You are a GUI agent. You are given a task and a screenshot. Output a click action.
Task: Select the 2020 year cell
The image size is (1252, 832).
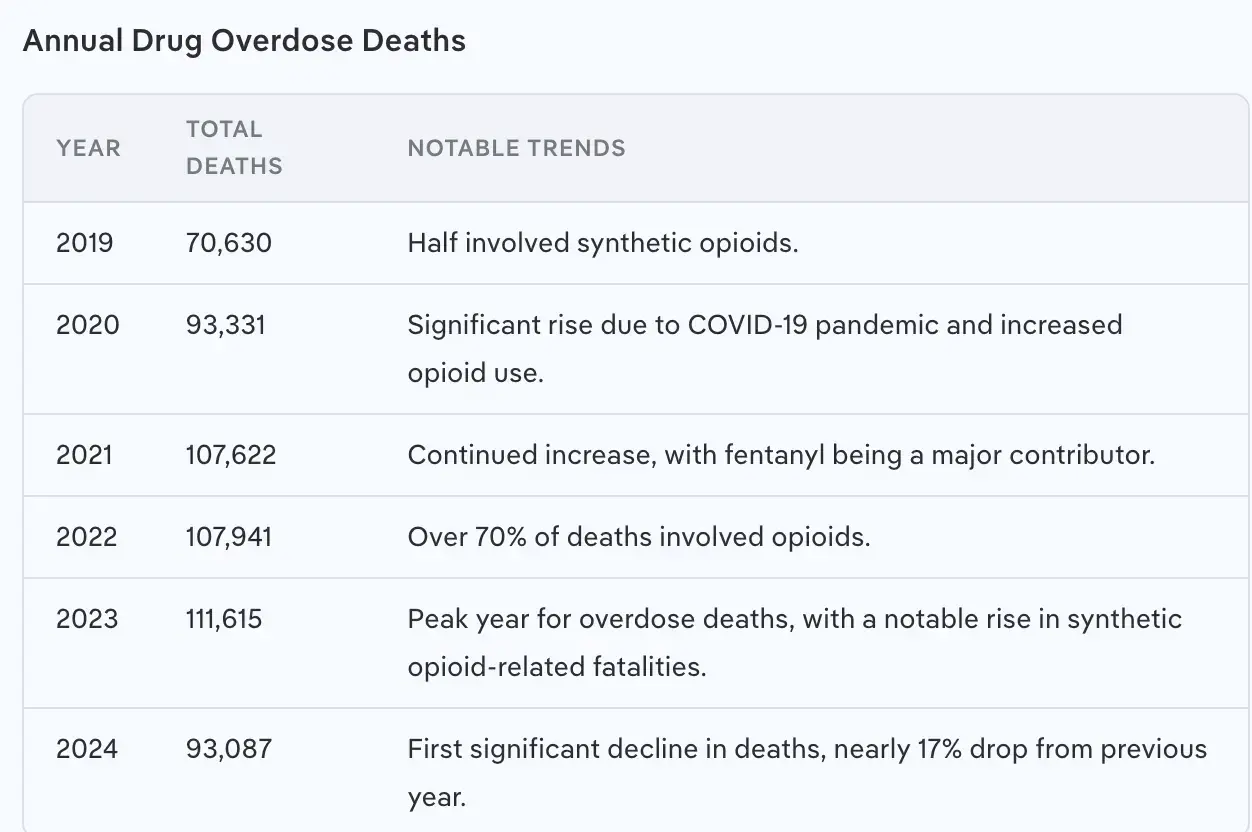pyautogui.click(x=87, y=325)
